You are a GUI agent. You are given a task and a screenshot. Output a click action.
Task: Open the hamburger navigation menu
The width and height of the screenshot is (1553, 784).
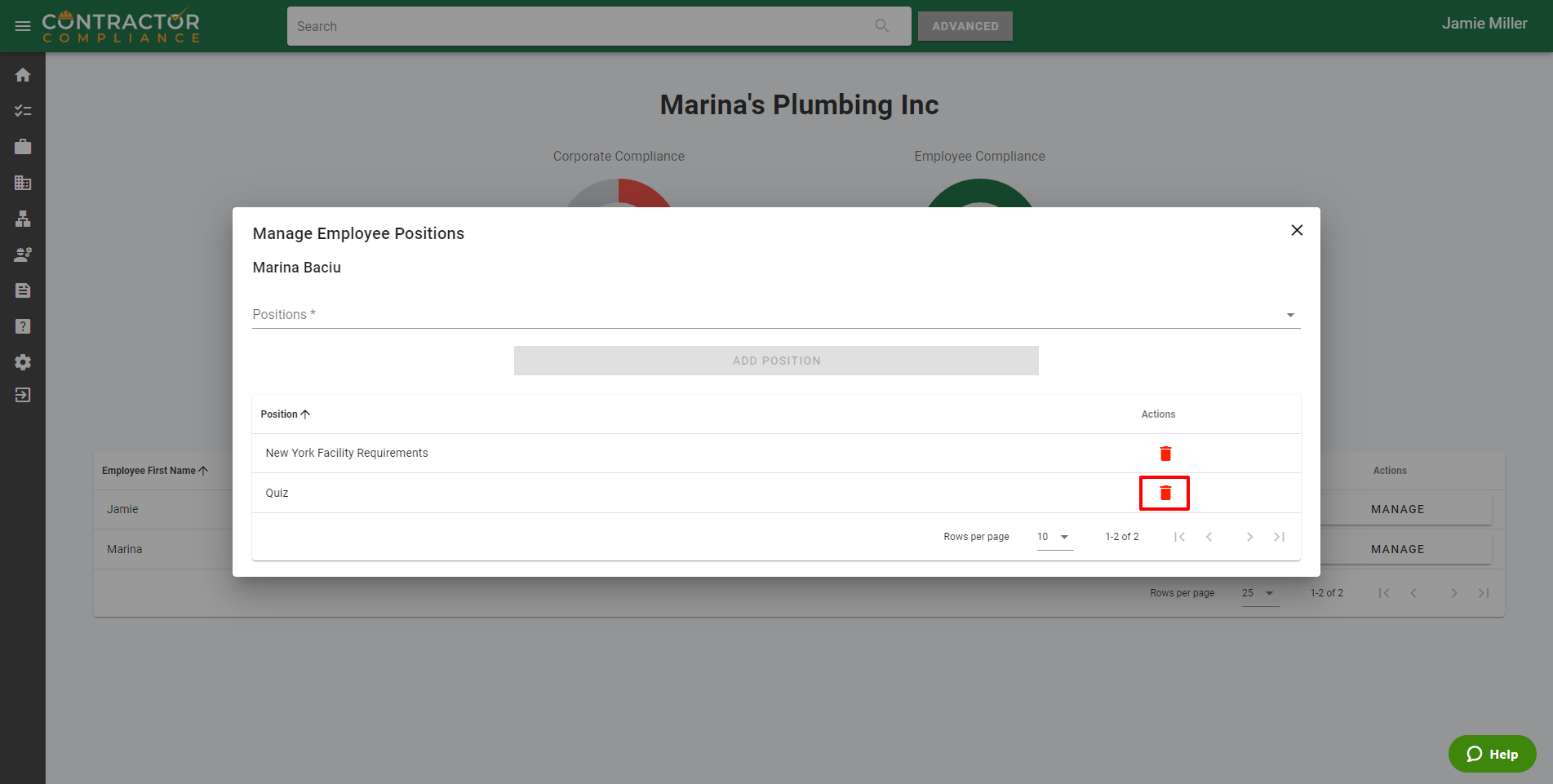point(23,26)
